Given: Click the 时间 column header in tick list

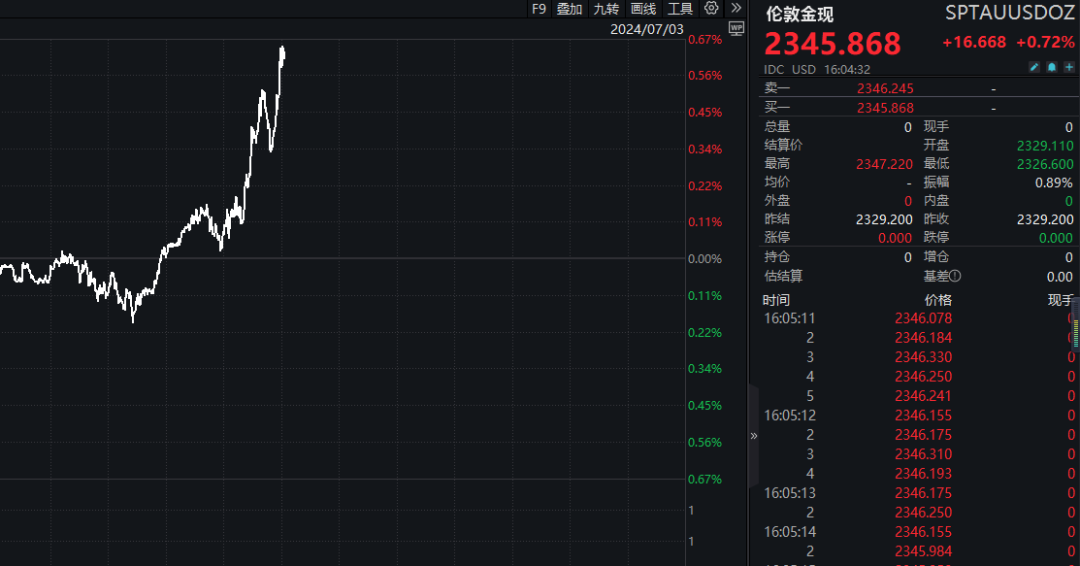Looking at the screenshot, I should pyautogui.click(x=777, y=300).
